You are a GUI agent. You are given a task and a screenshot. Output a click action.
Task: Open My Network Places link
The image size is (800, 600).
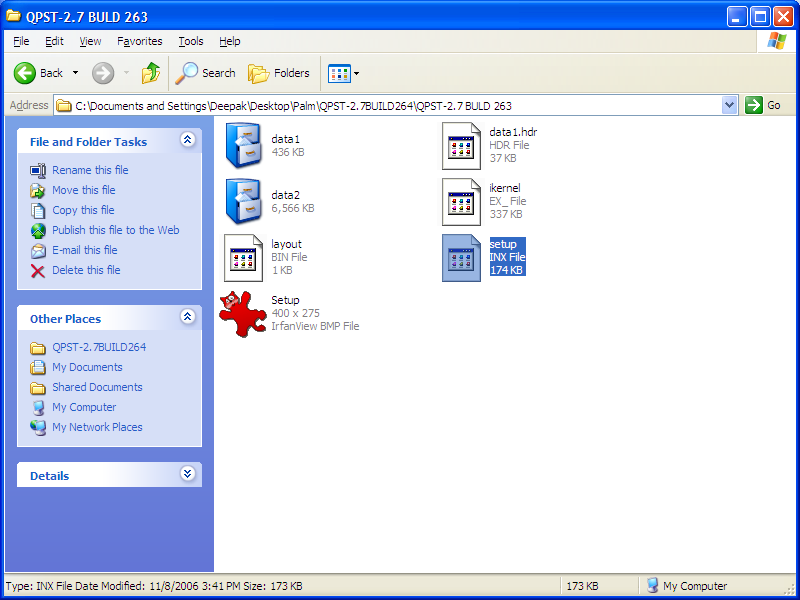pos(97,427)
